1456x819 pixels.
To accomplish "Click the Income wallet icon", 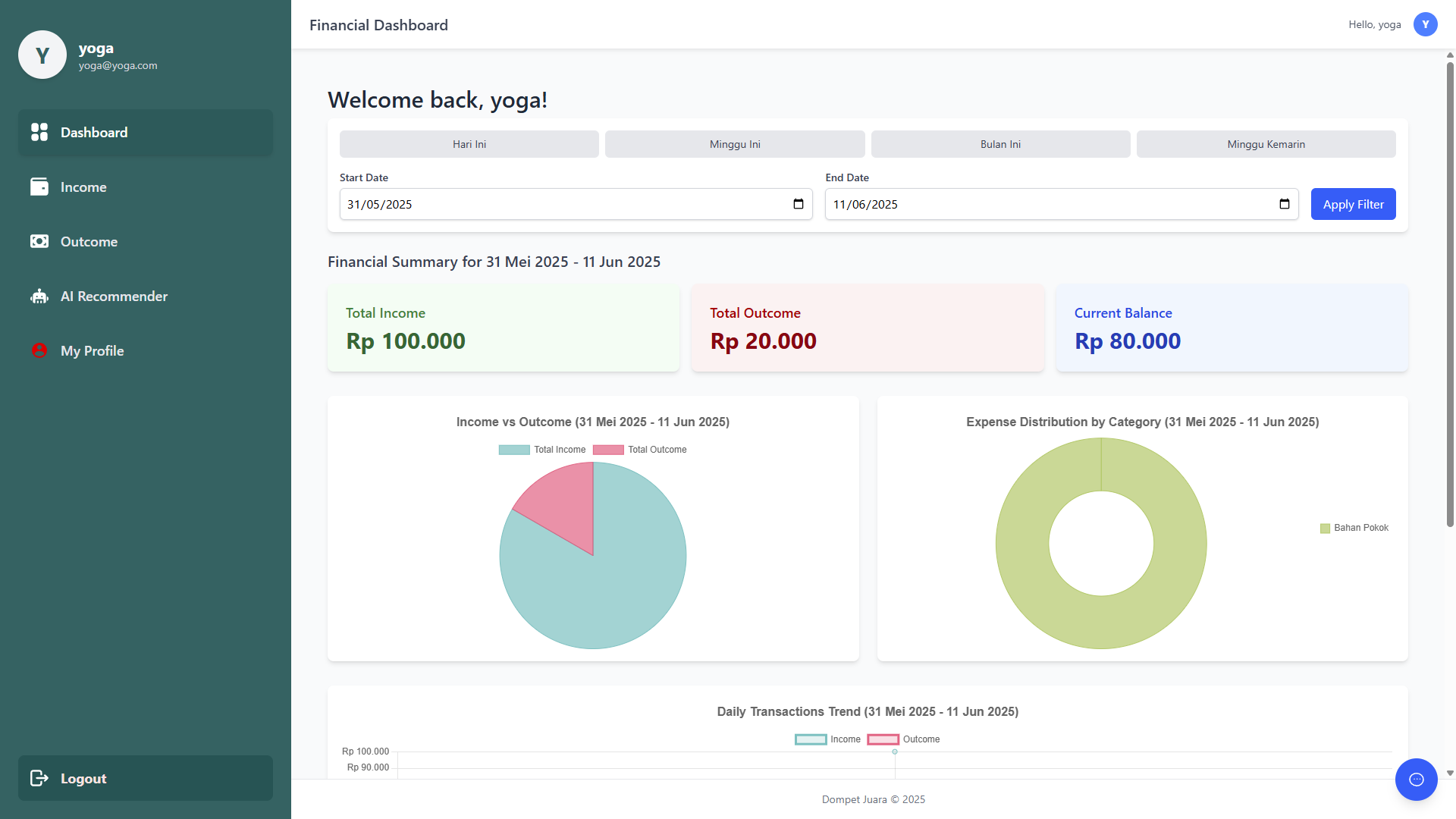I will tap(39, 187).
